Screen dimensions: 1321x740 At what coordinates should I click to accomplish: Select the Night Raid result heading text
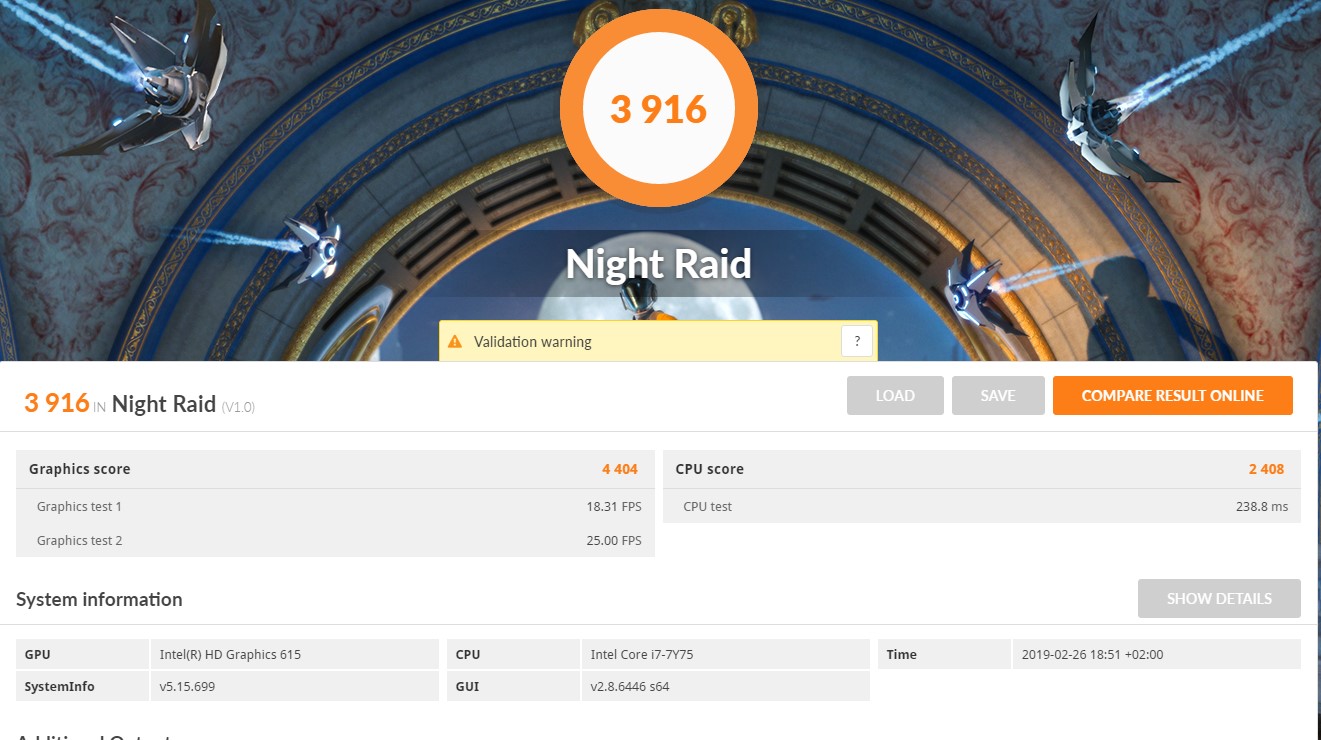click(164, 403)
